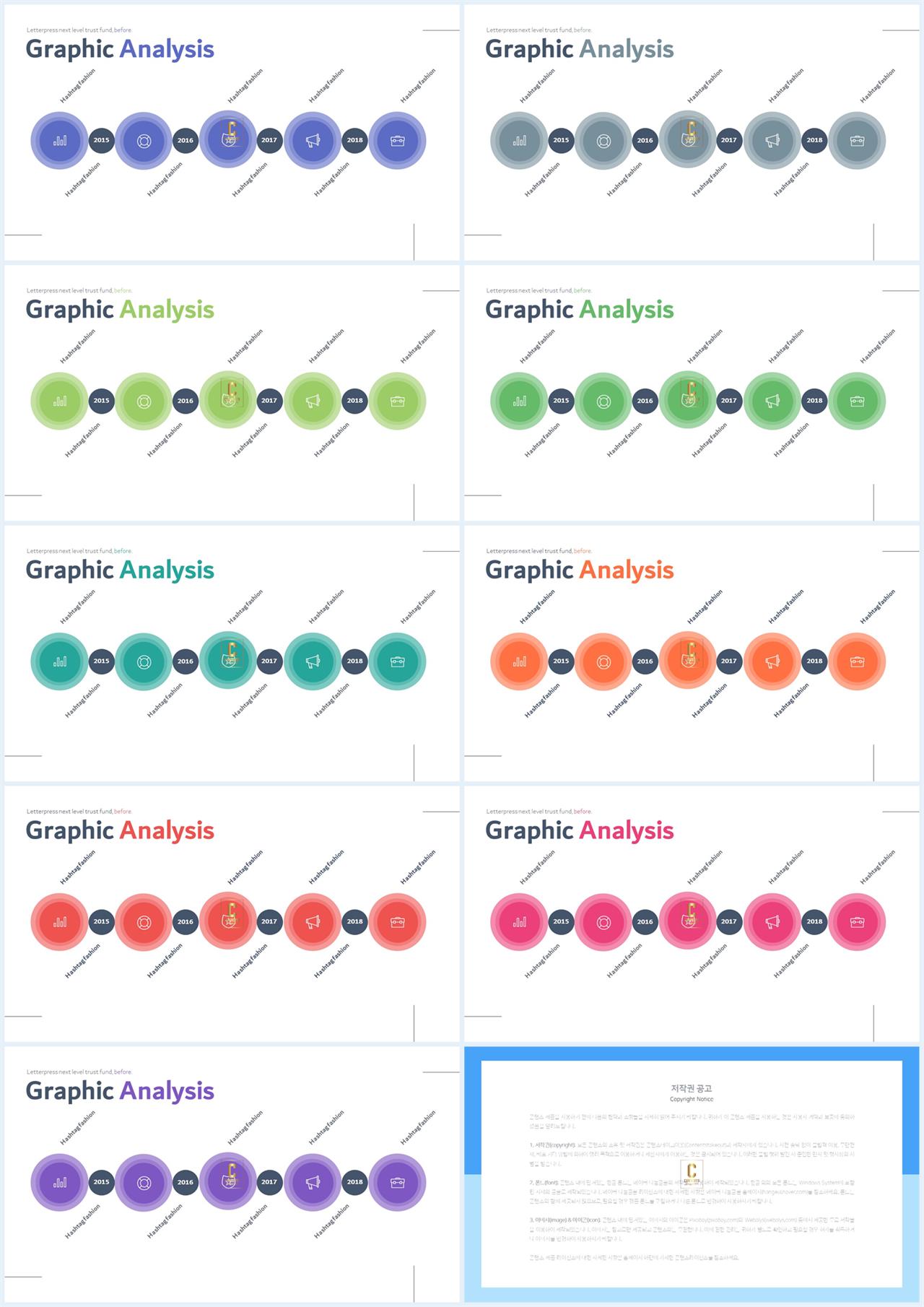Viewport: 924px width, 1307px height.
Task: Click the bar chart icon in the blue slide
Action: click(x=60, y=141)
